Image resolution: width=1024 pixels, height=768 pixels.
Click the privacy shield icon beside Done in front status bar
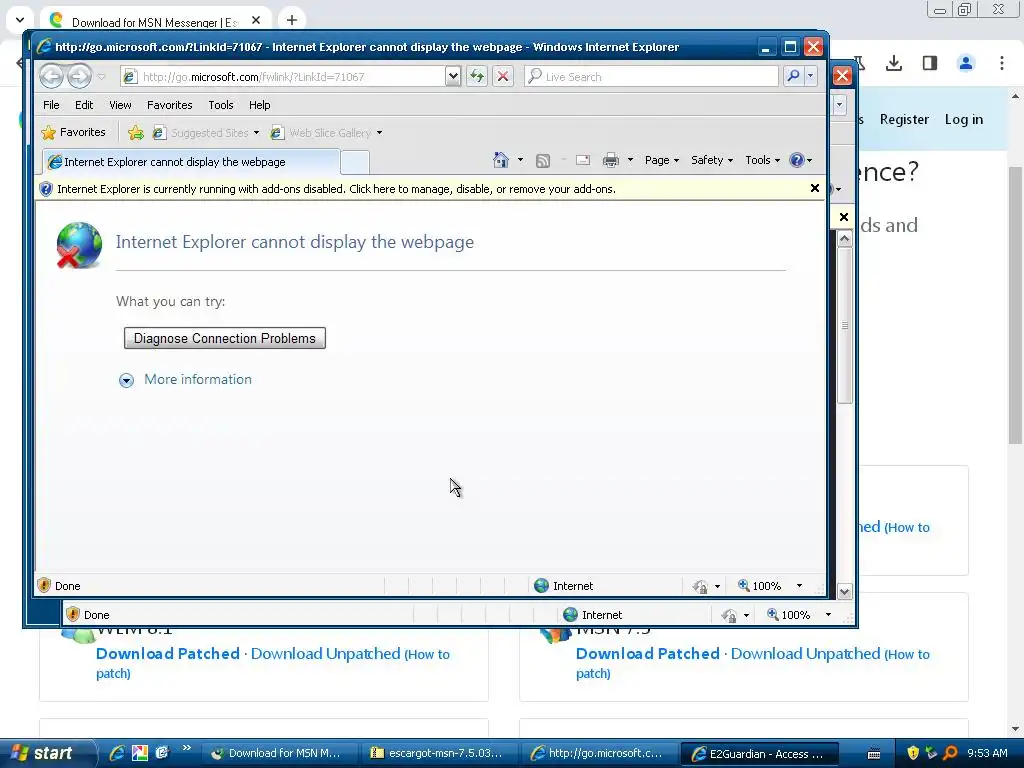coord(44,585)
